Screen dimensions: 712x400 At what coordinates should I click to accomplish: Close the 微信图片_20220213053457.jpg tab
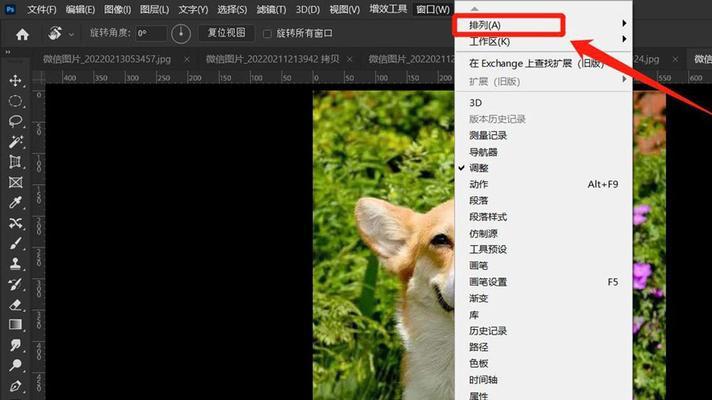(x=187, y=59)
